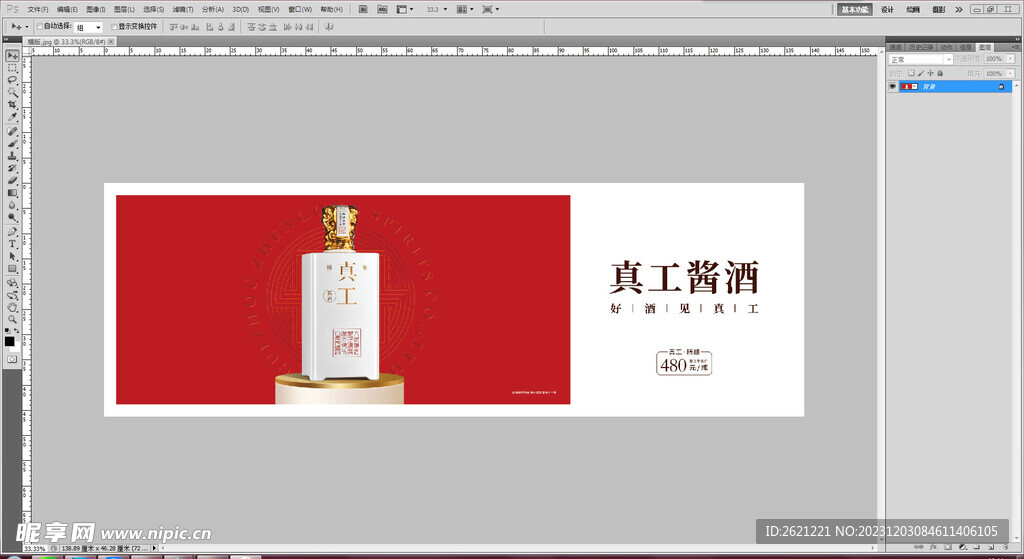Switch to the 基本功能 workspace
The image size is (1024, 559).
click(x=855, y=9)
